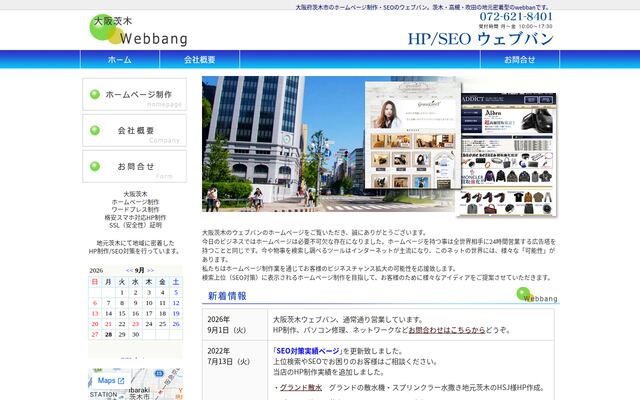
Task: Click the 2026年 9月1日 news date cell
Action: (235, 324)
